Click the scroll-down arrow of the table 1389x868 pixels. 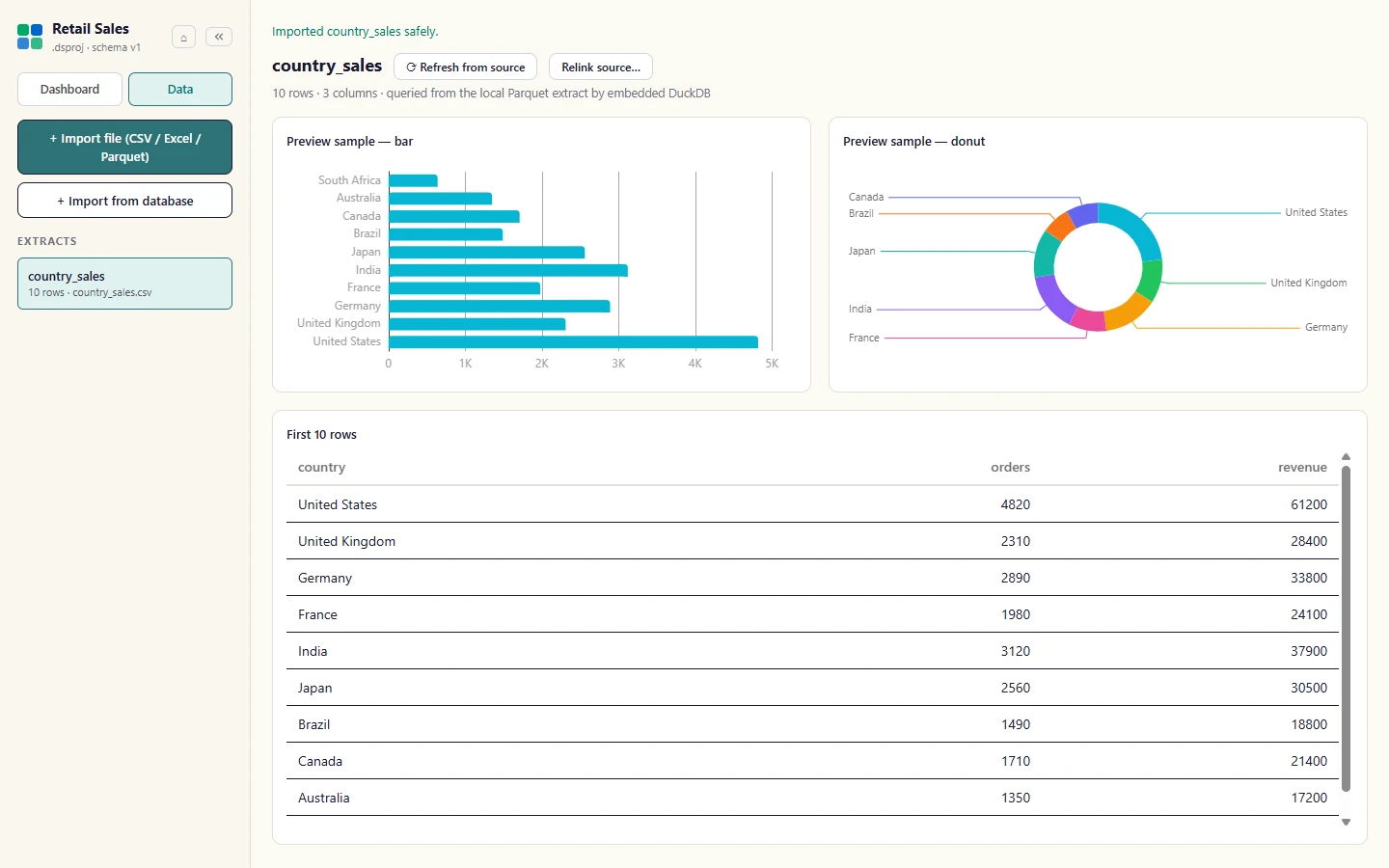1346,822
